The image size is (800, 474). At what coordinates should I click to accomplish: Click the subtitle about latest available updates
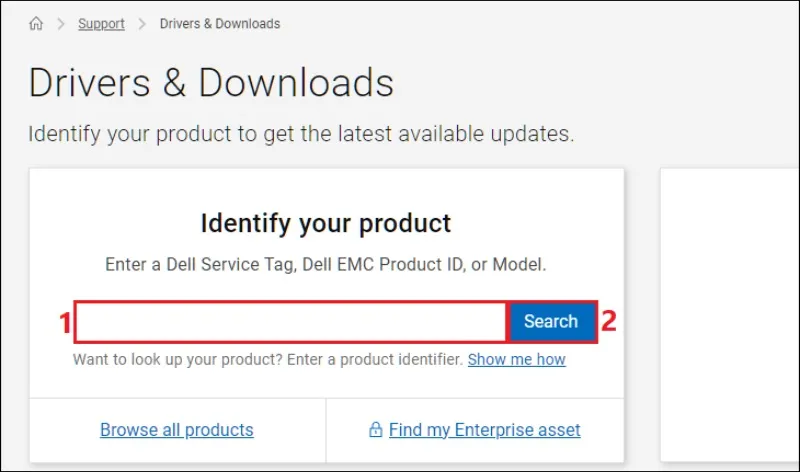click(x=301, y=134)
